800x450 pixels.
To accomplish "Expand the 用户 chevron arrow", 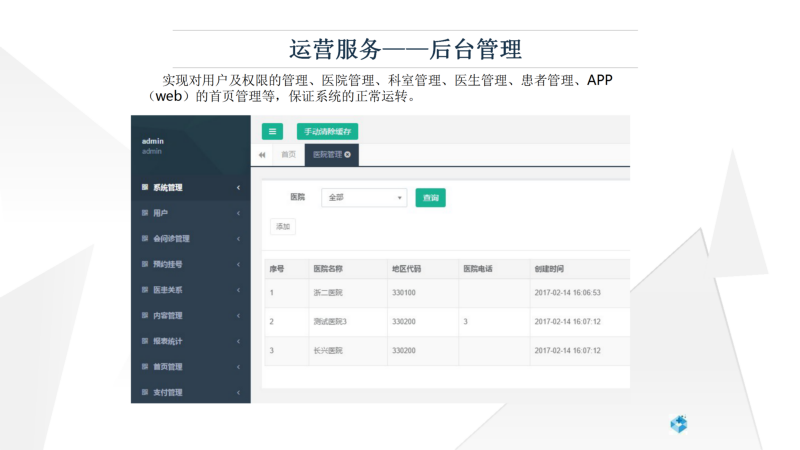I will [x=238, y=213].
